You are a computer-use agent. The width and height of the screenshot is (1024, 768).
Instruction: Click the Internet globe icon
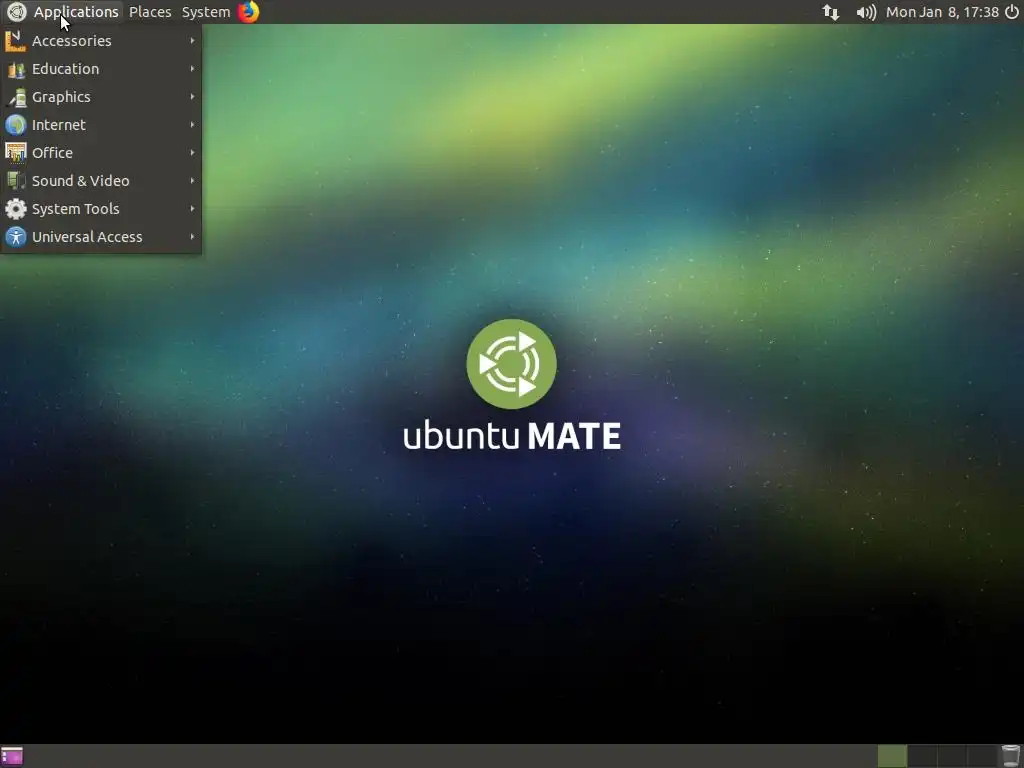16,125
